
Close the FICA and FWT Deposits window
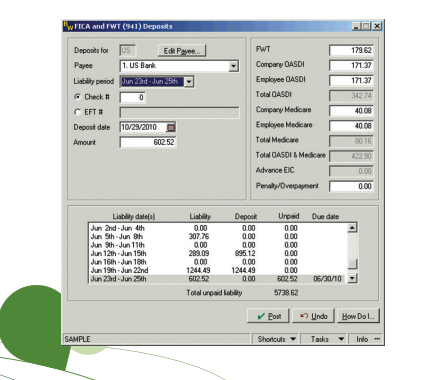point(377,26)
